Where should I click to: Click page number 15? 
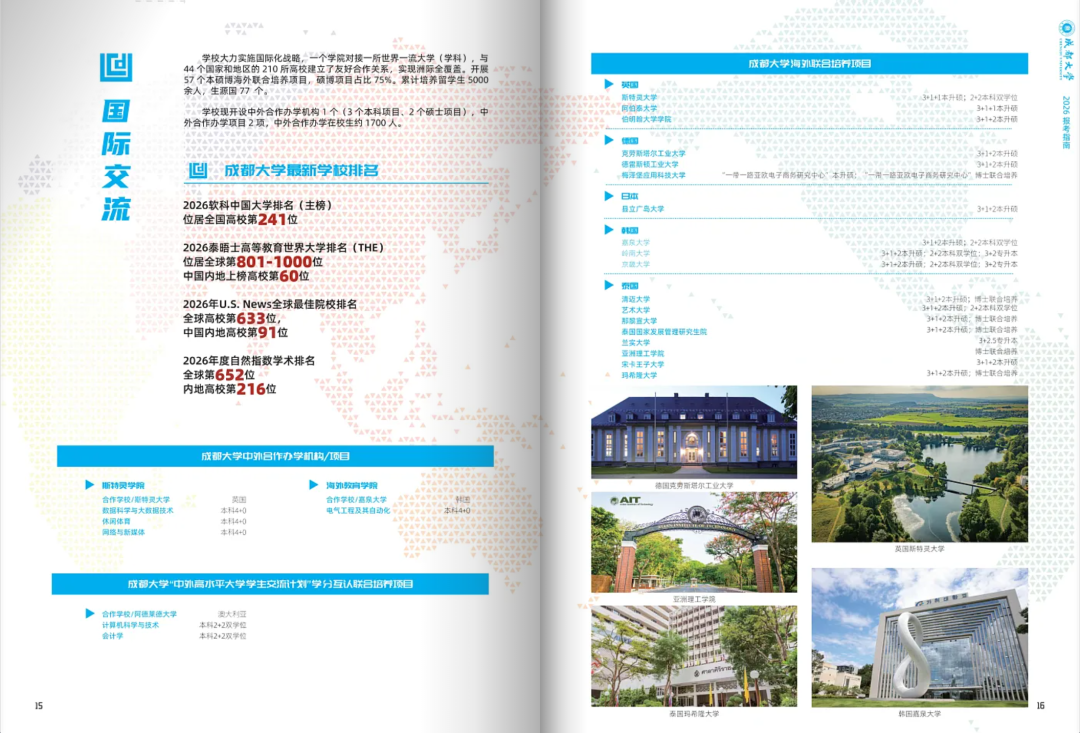click(39, 705)
